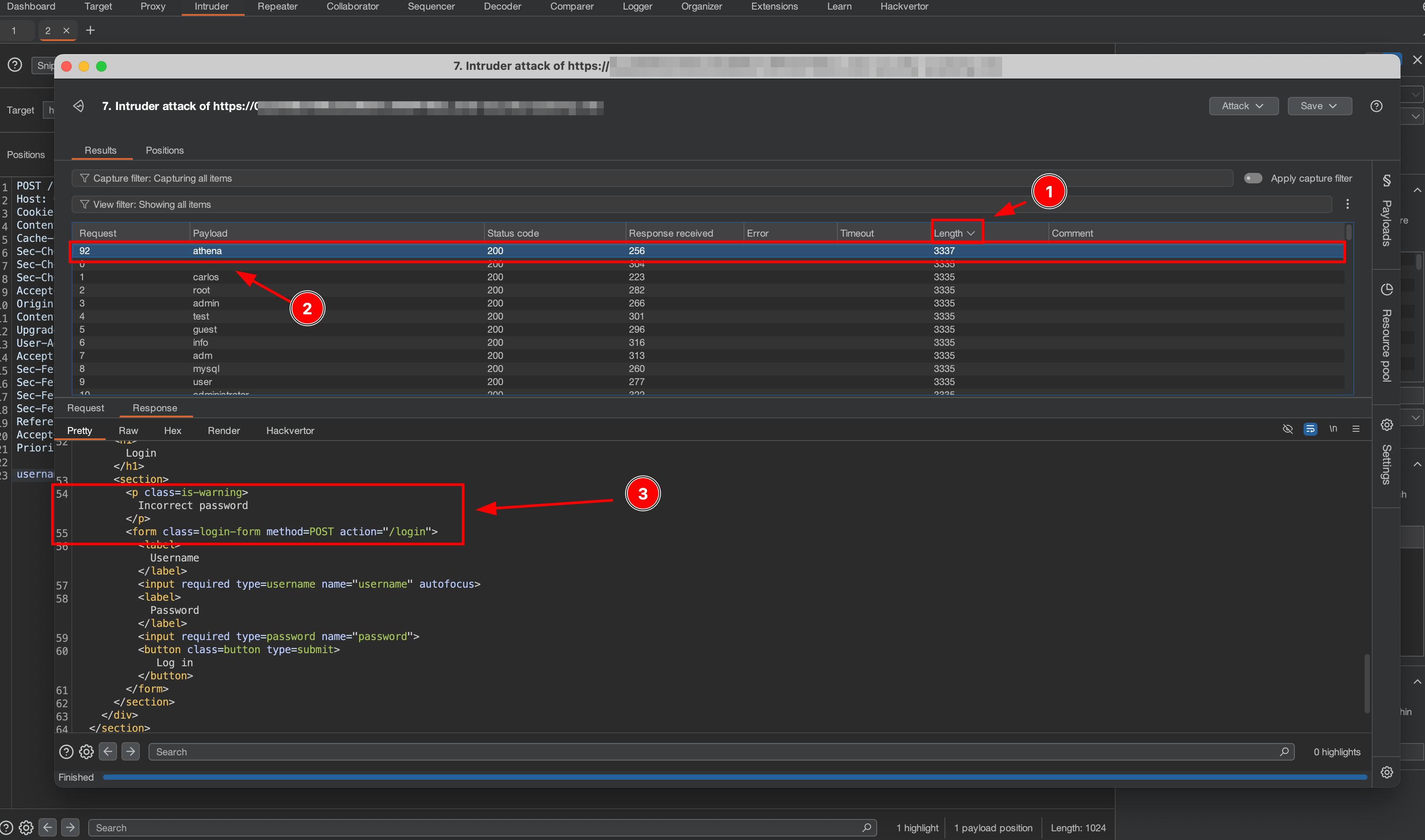The image size is (1425, 840).
Task: Toggle hide non-printable characters icon
Action: [1287, 429]
